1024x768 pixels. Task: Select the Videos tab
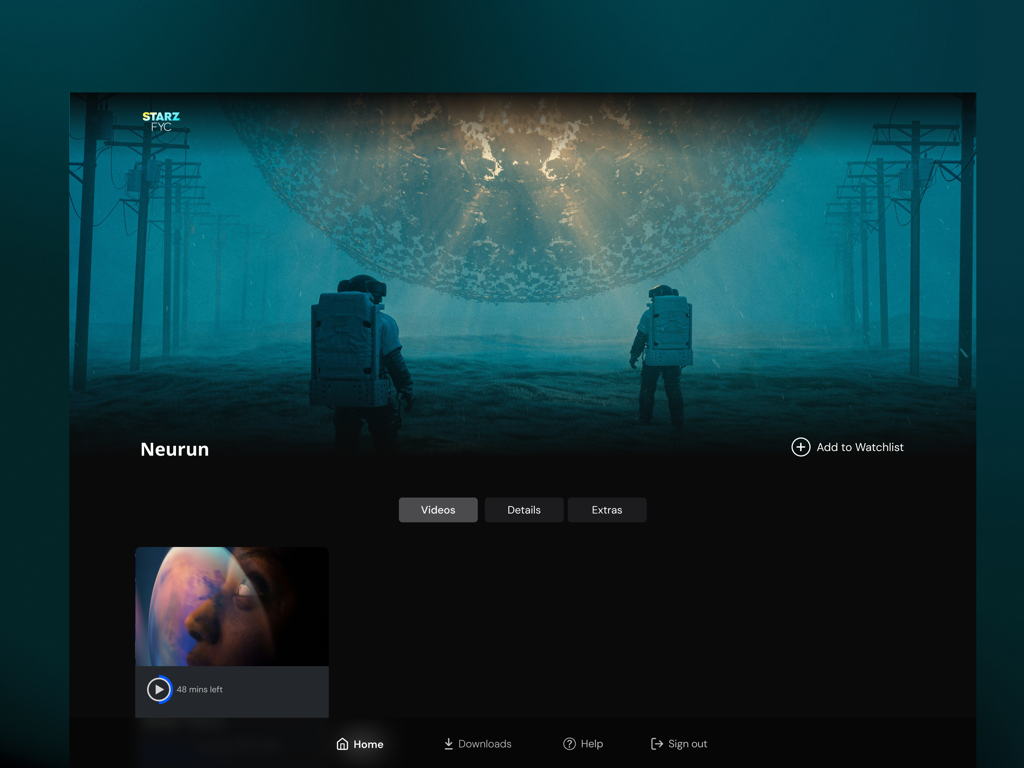tap(438, 509)
